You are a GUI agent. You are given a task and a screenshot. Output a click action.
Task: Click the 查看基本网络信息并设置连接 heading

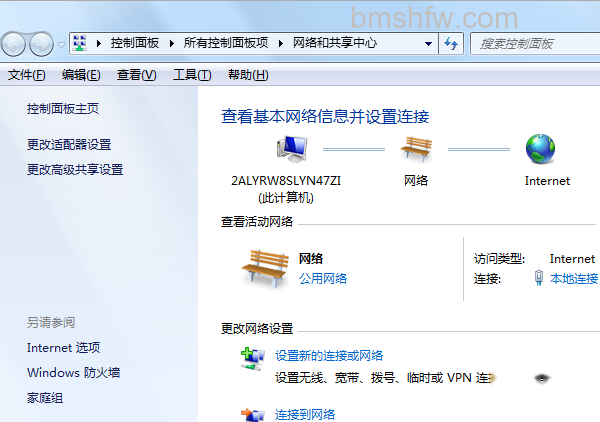click(325, 116)
